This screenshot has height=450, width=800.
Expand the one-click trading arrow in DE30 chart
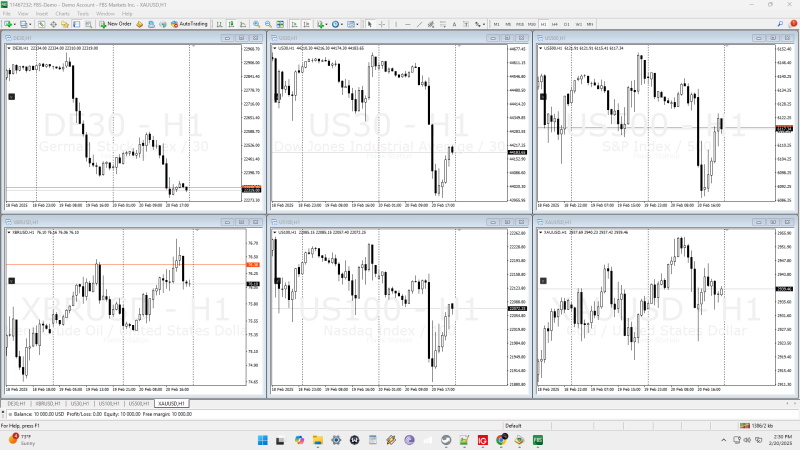(x=10, y=48)
